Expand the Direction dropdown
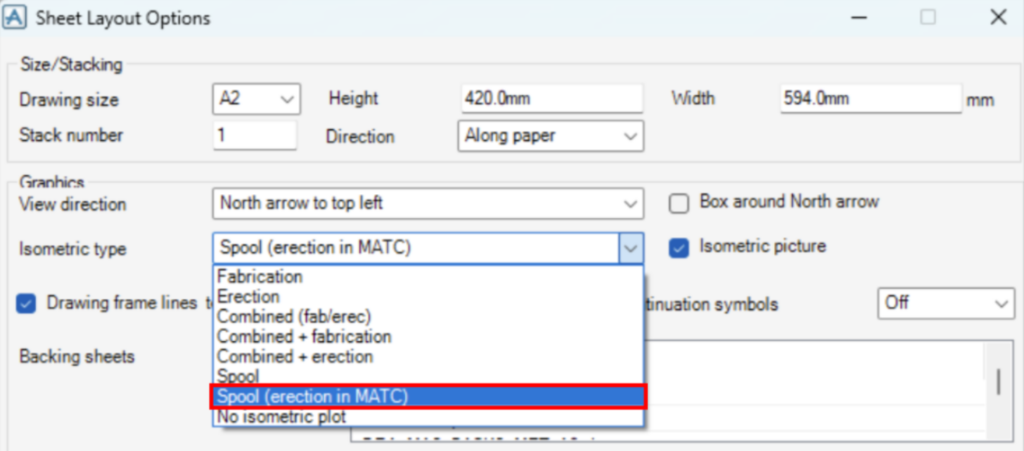Image resolution: width=1024 pixels, height=451 pixels. point(549,136)
